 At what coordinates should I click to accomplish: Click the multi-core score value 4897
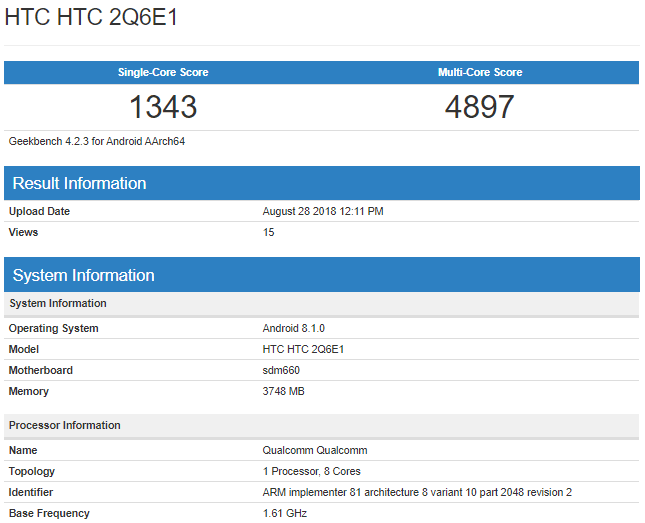(x=480, y=107)
